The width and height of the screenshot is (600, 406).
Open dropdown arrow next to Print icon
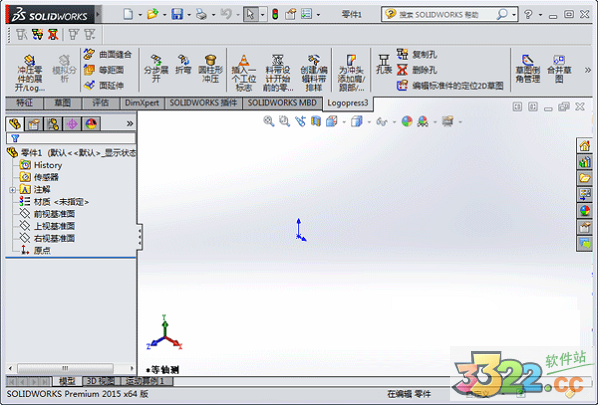click(x=214, y=15)
